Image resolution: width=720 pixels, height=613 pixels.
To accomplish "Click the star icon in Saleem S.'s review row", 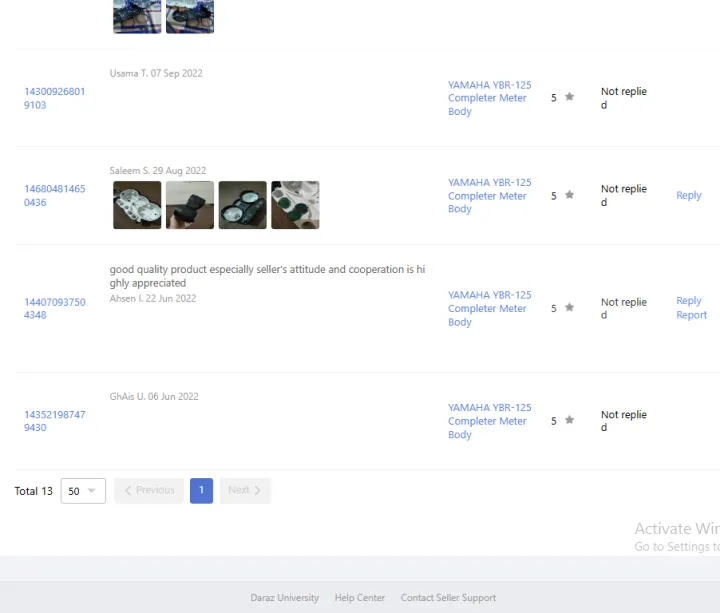I will pyautogui.click(x=570, y=195).
